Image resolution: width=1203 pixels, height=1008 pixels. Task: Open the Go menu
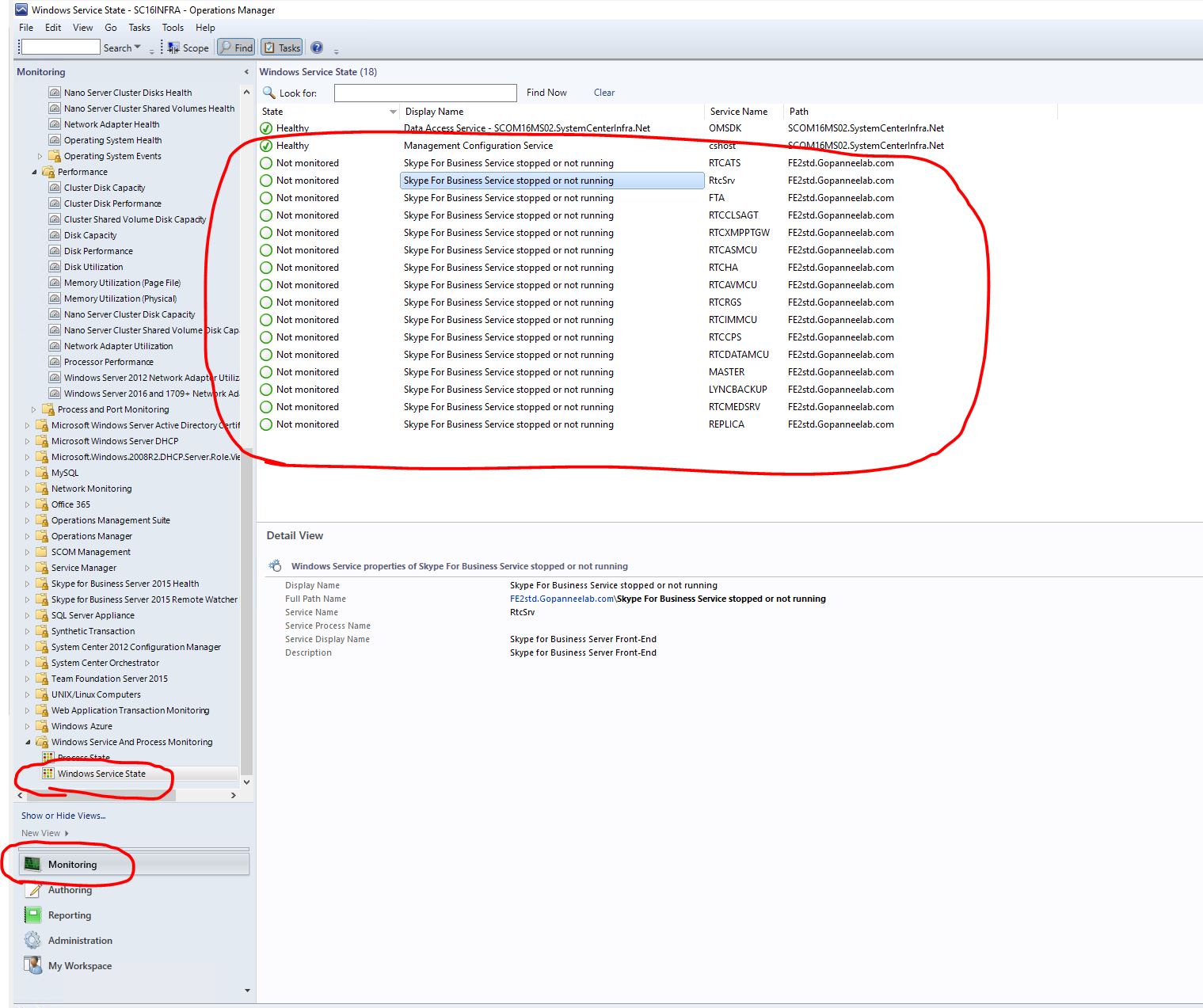(111, 28)
